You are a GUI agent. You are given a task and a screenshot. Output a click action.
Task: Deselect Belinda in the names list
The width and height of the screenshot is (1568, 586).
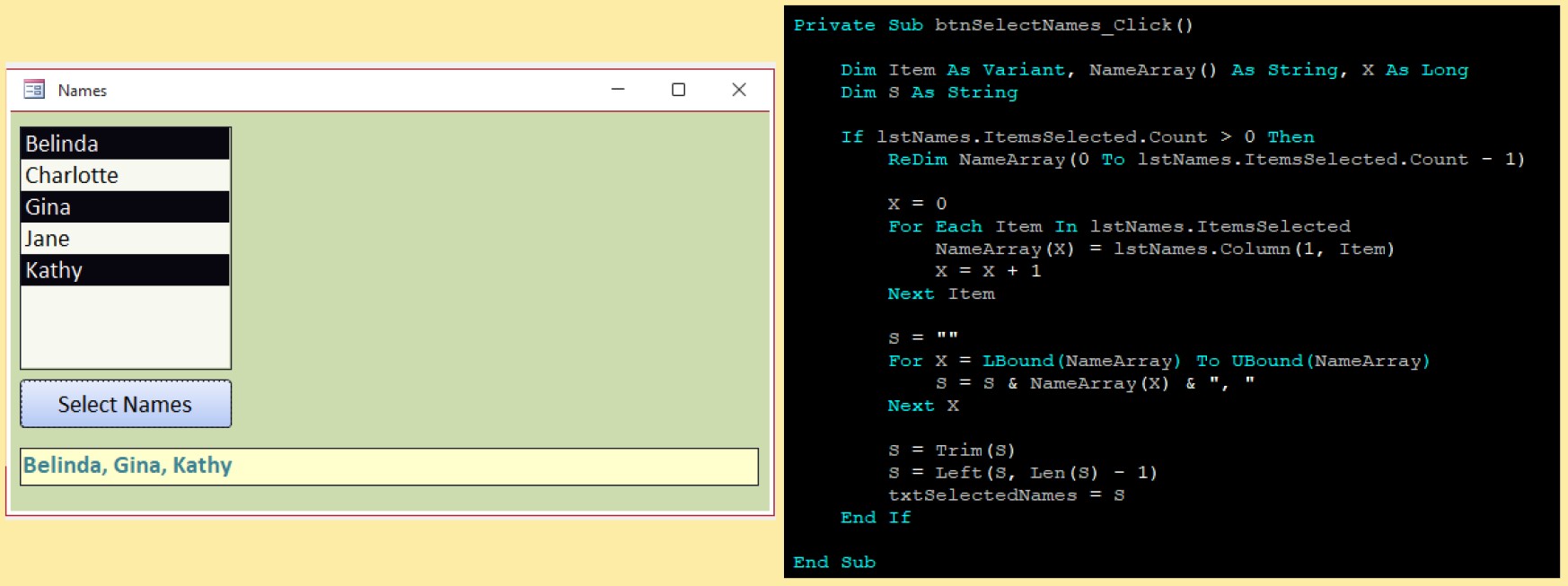[x=124, y=144]
